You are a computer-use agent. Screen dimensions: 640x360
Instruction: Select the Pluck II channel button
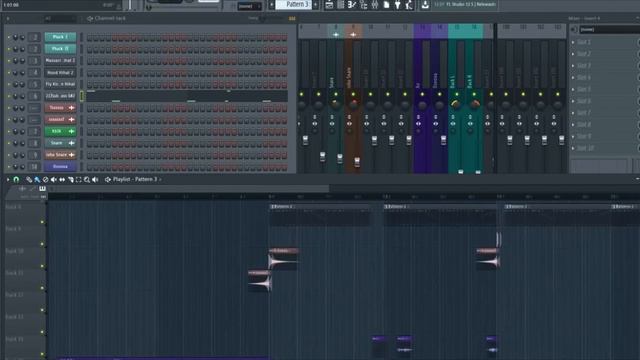pyautogui.click(x=60, y=49)
